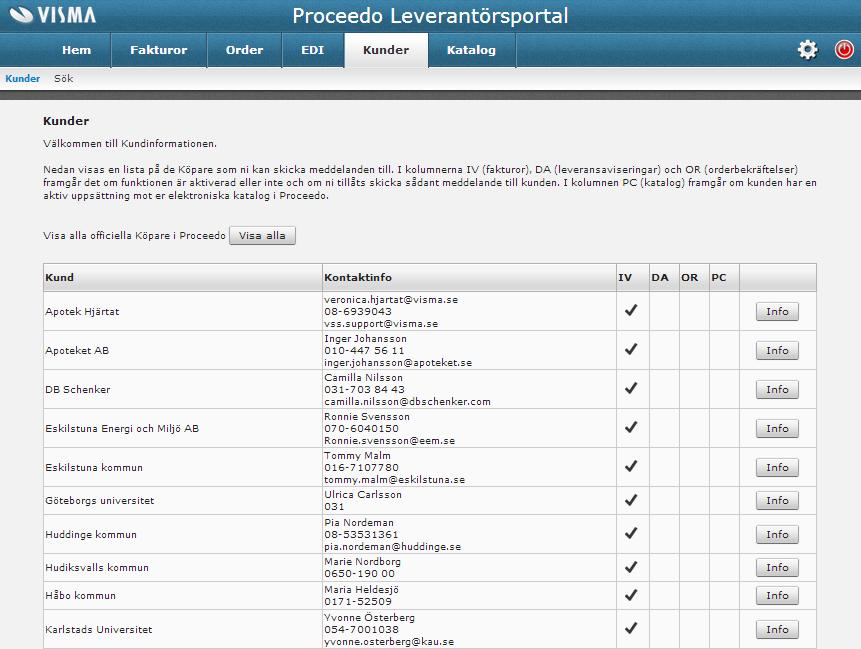Click contact name Maria Heldesjö

point(361,589)
